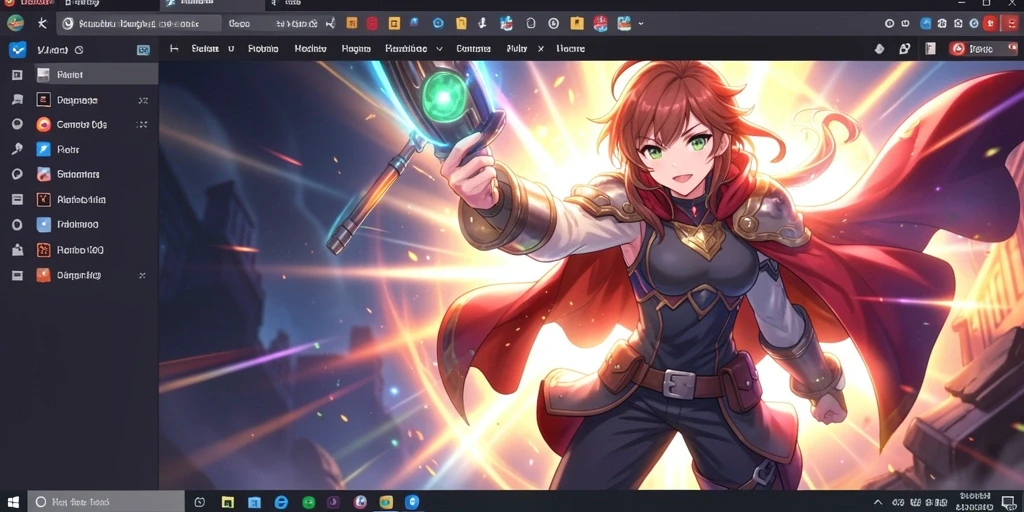Dismiss the second sidebar item with its X
The image size is (1024, 512).
tap(143, 101)
